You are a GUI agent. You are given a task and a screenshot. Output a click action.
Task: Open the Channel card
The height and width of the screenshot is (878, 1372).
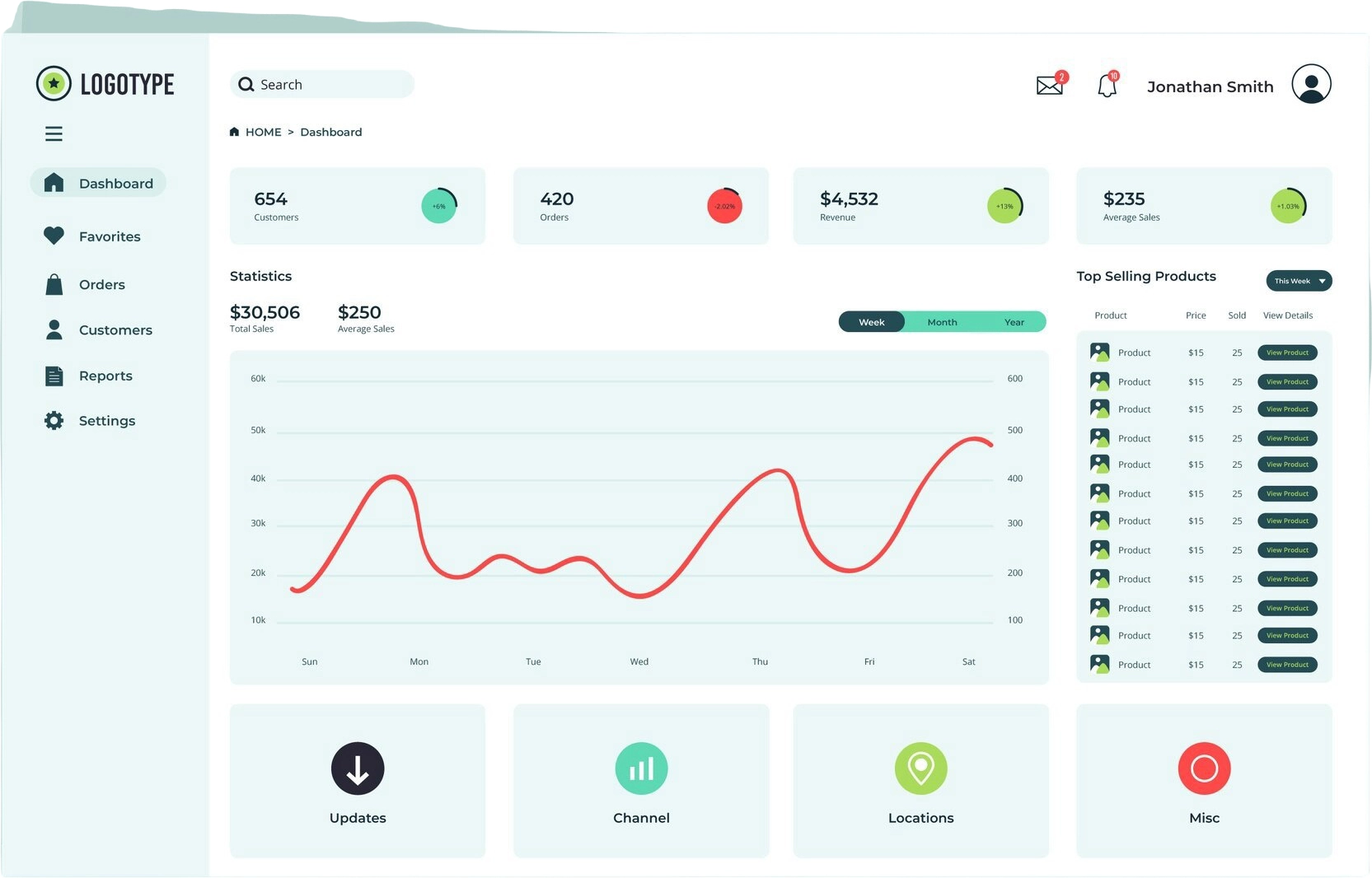point(641,781)
